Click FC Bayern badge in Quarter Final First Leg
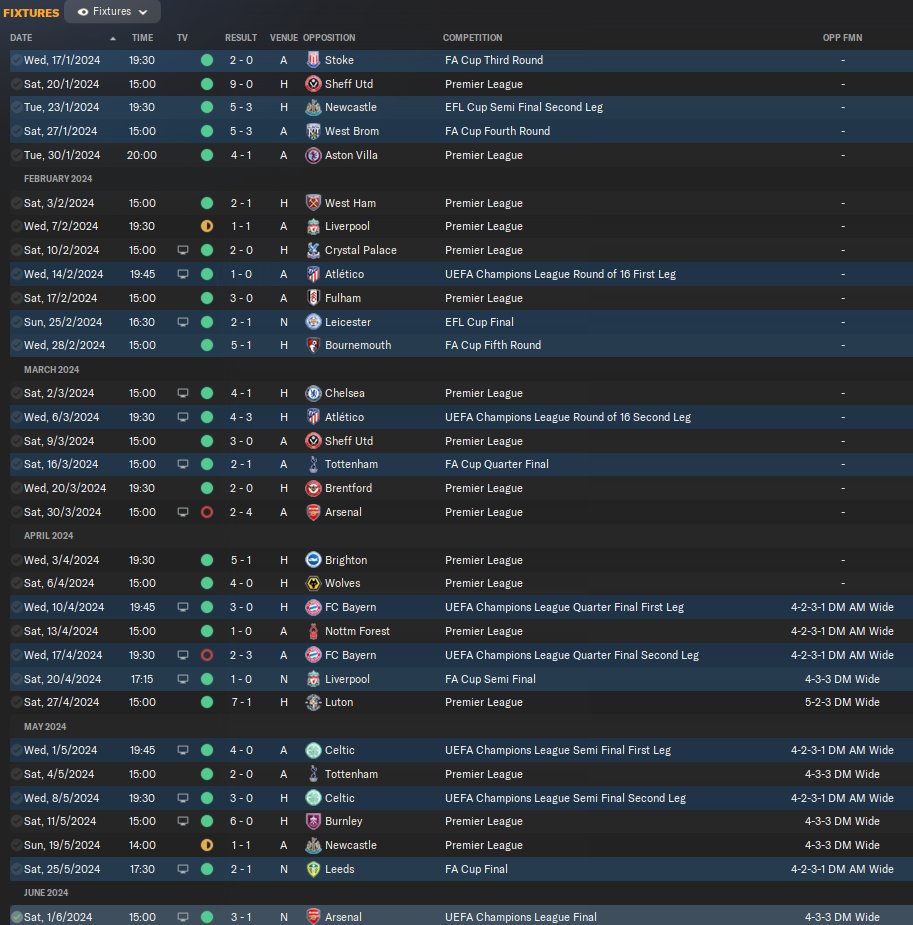Screen dimensions: 913x925 [313, 607]
